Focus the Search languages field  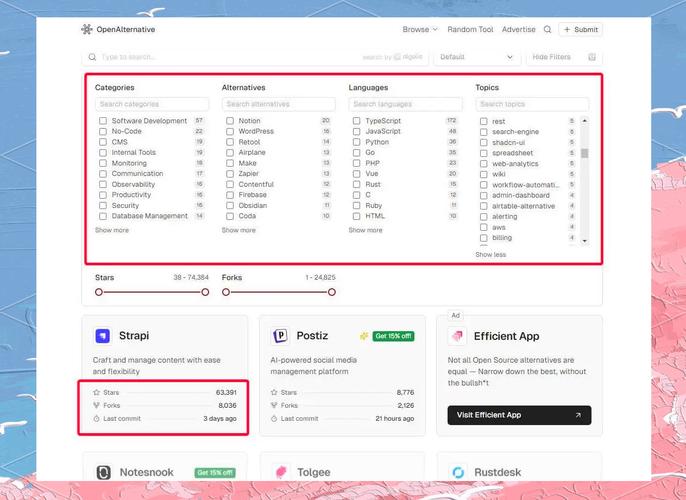click(406, 104)
